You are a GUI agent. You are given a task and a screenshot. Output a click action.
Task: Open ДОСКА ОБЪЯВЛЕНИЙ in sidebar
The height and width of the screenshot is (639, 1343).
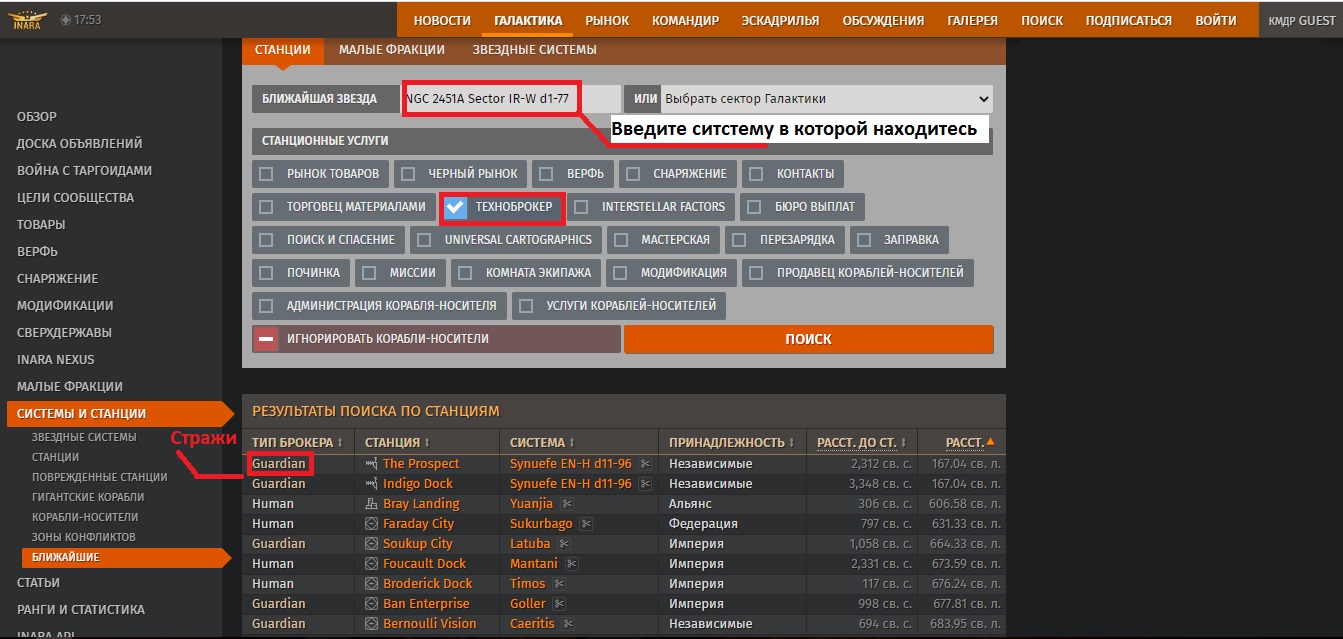click(80, 144)
